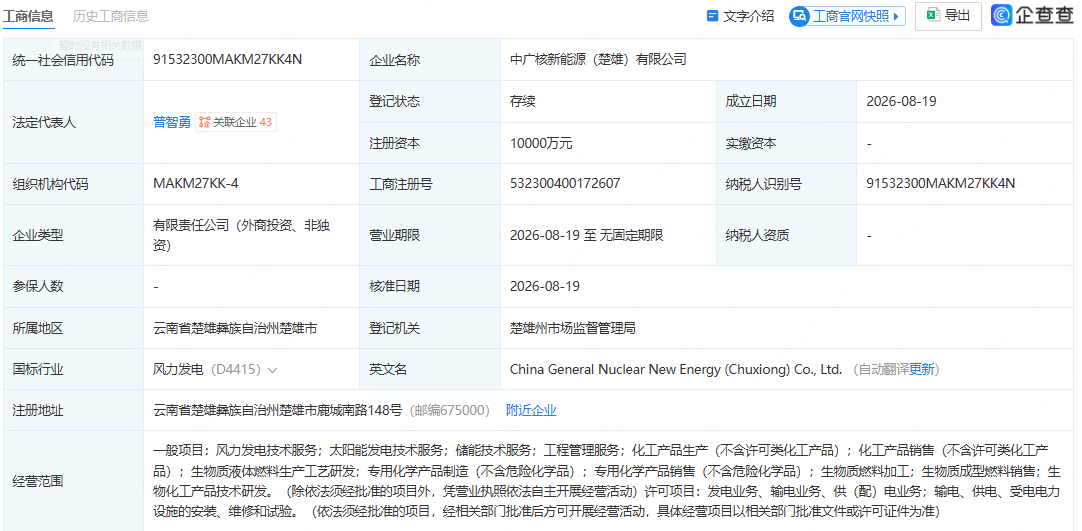
Task: Select organization code MAKM27KK-4
Action: coord(196,183)
